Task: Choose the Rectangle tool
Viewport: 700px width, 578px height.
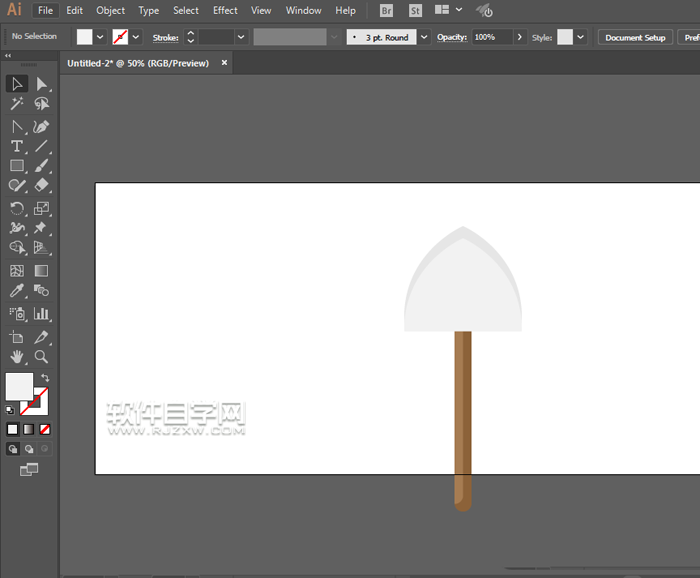Action: click(17, 166)
